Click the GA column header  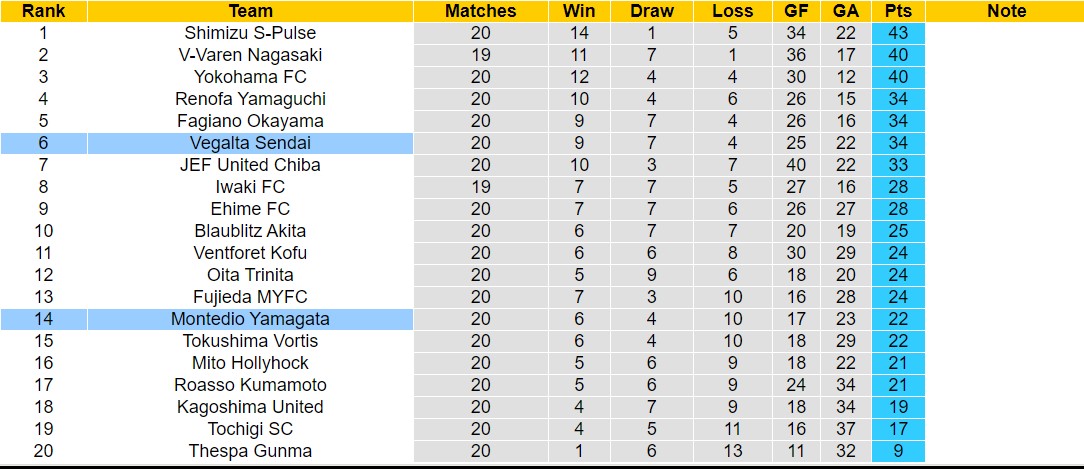point(843,11)
